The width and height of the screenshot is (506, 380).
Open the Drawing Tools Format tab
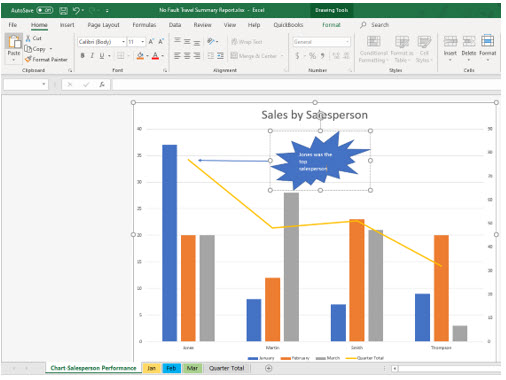click(331, 25)
